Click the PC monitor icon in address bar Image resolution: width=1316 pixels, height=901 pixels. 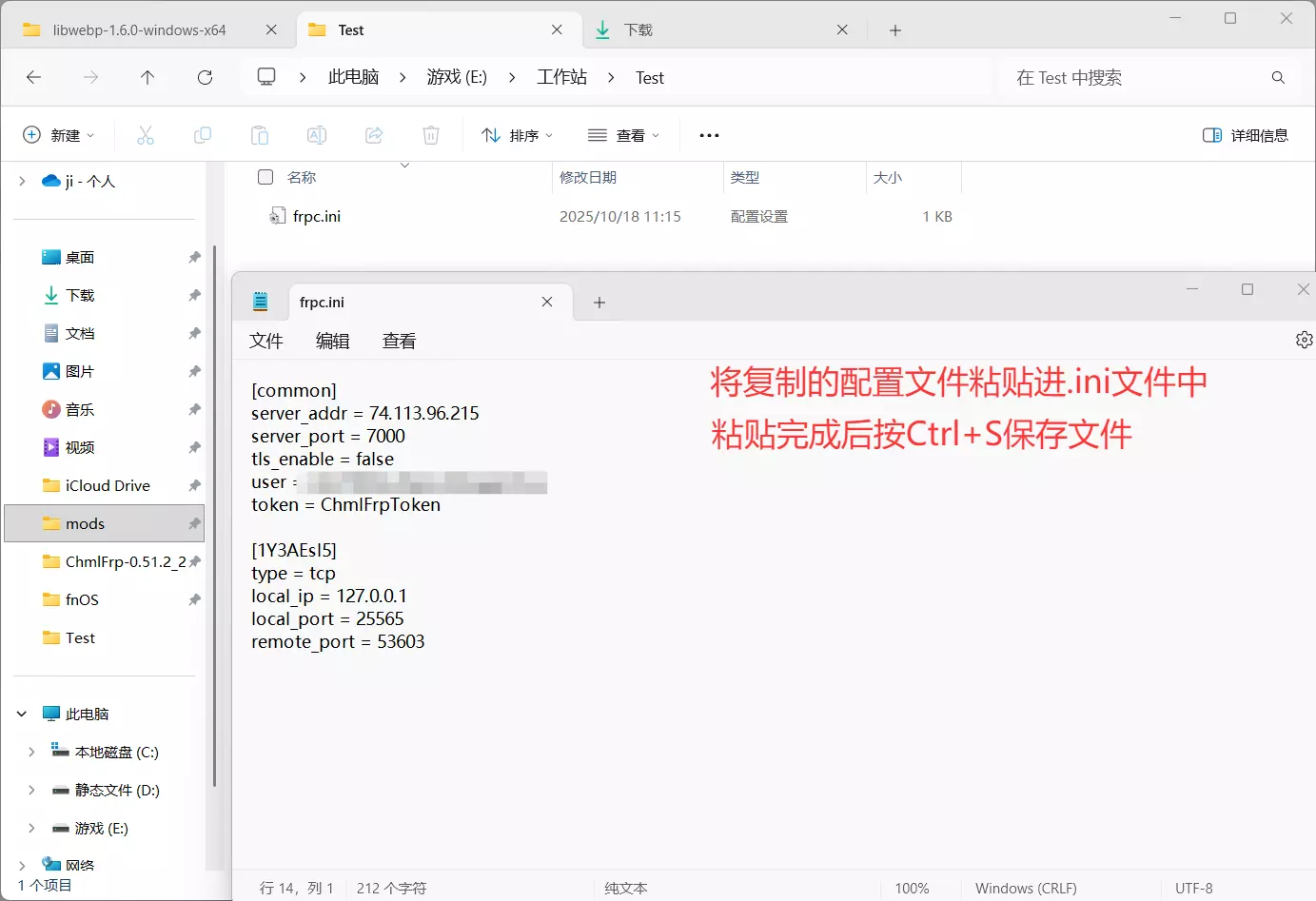click(x=266, y=77)
